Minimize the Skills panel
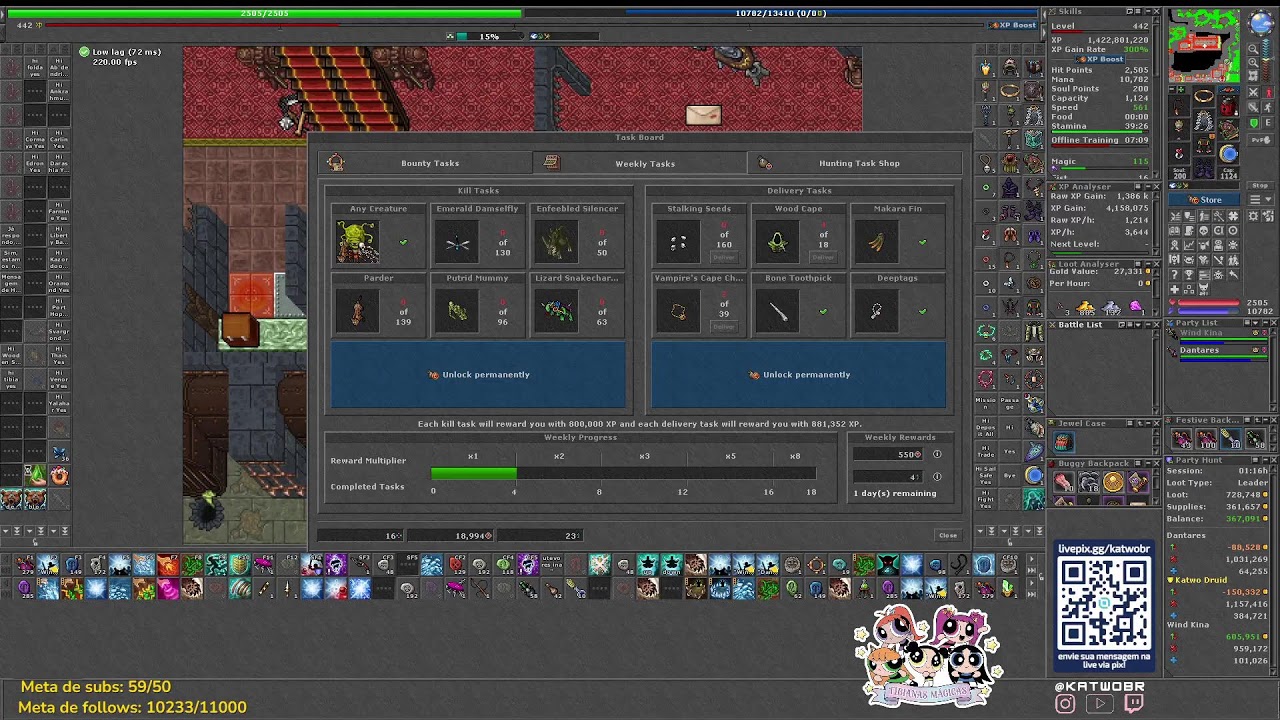This screenshot has height=720, width=1280. 1146,11
